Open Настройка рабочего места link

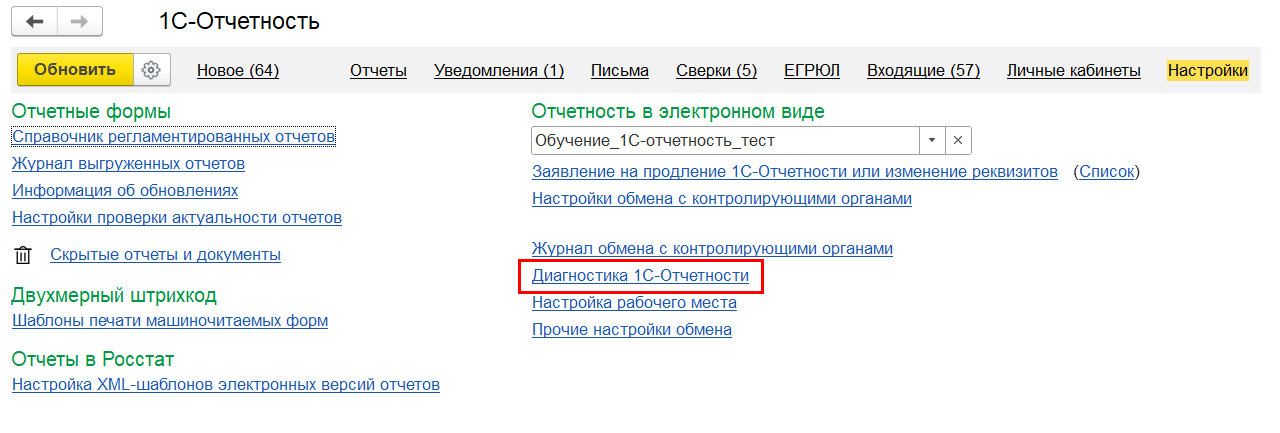634,302
